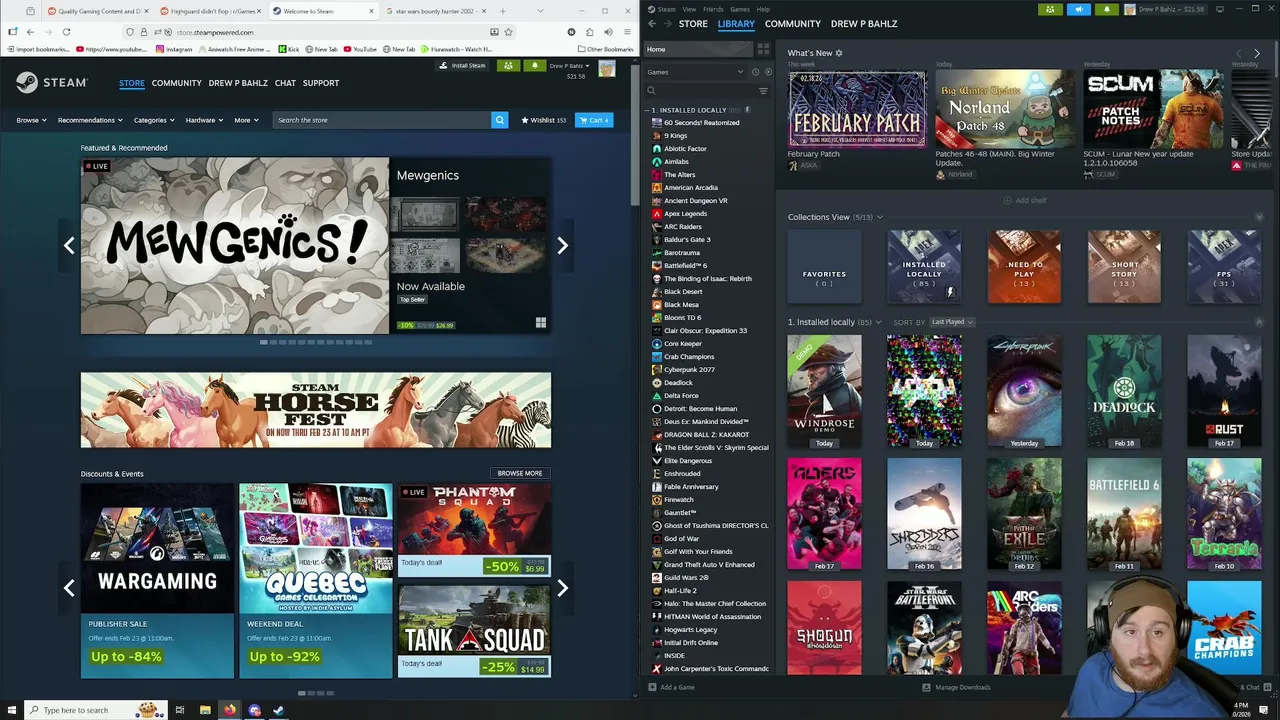1280x720 pixels.
Task: Open the Hardware dropdown in store nav
Action: click(x=204, y=120)
